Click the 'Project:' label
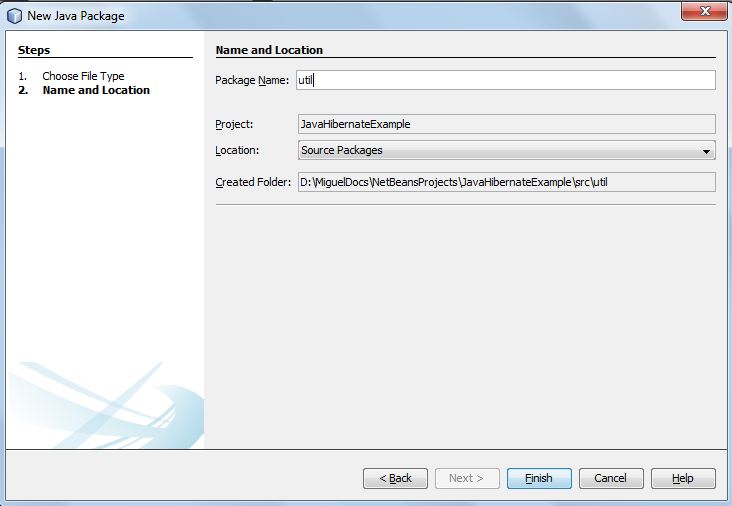Viewport: 732px width, 506px height. click(234, 124)
